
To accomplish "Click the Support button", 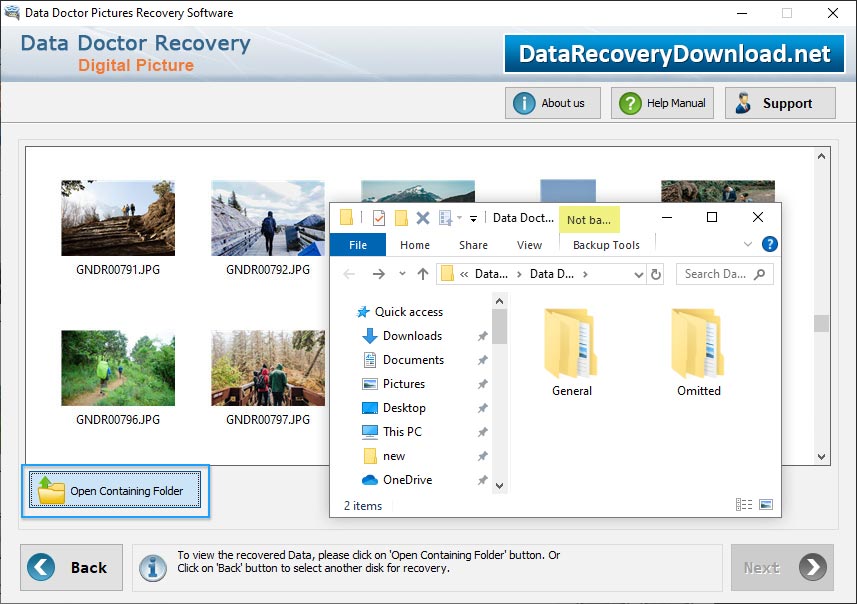I will tap(780, 103).
